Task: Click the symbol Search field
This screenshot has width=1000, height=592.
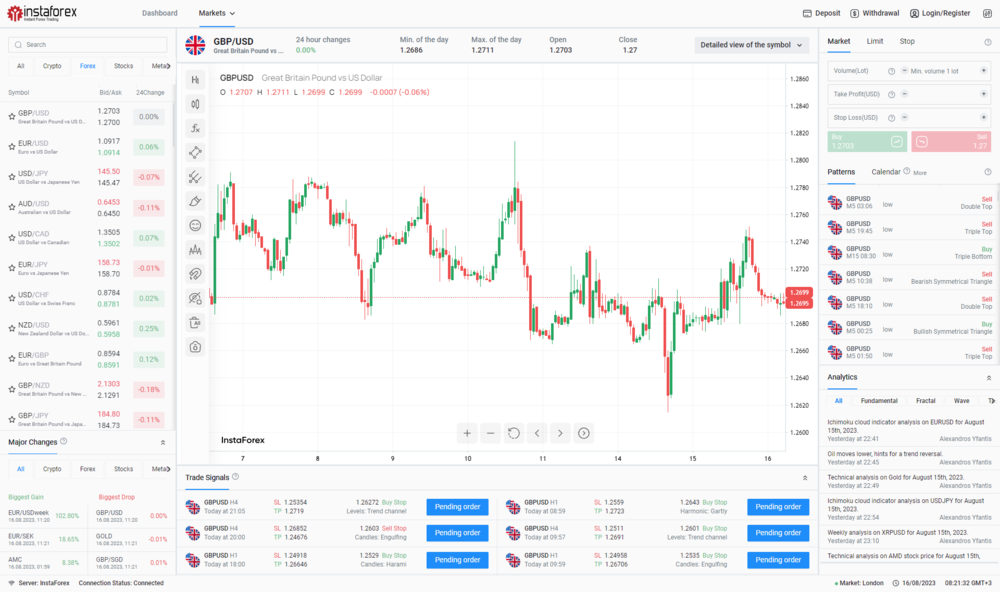Action: tap(88, 45)
